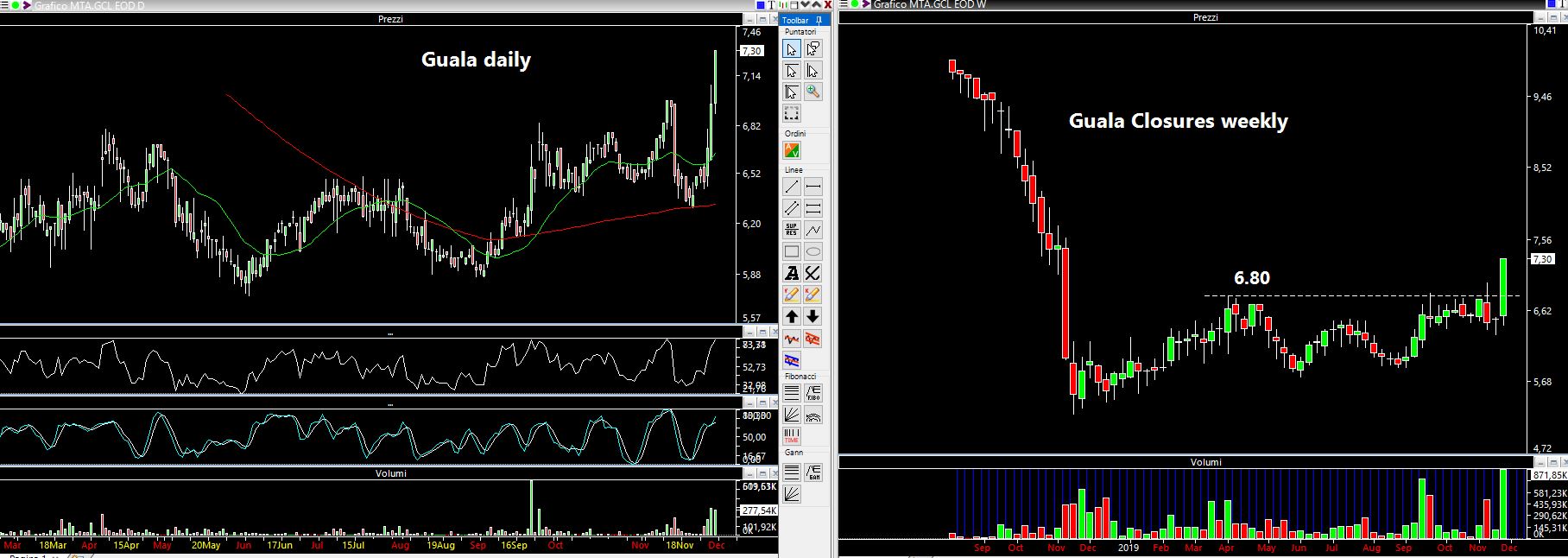1568x558 pixels.
Task: Select the dashed rectangle selection tool
Action: pyautogui.click(x=792, y=114)
